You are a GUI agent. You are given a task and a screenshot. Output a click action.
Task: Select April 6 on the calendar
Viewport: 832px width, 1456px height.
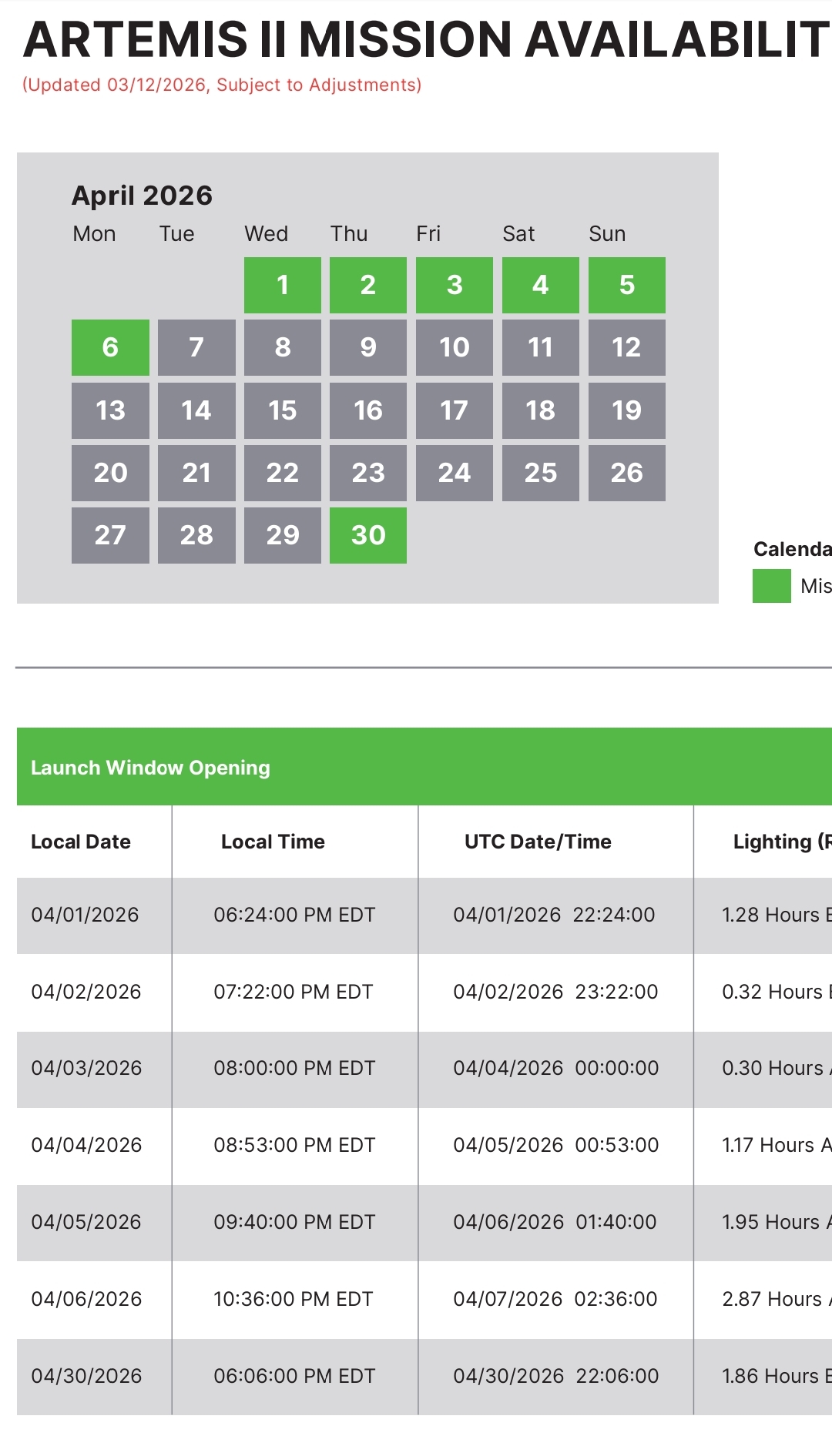pyautogui.click(x=110, y=347)
